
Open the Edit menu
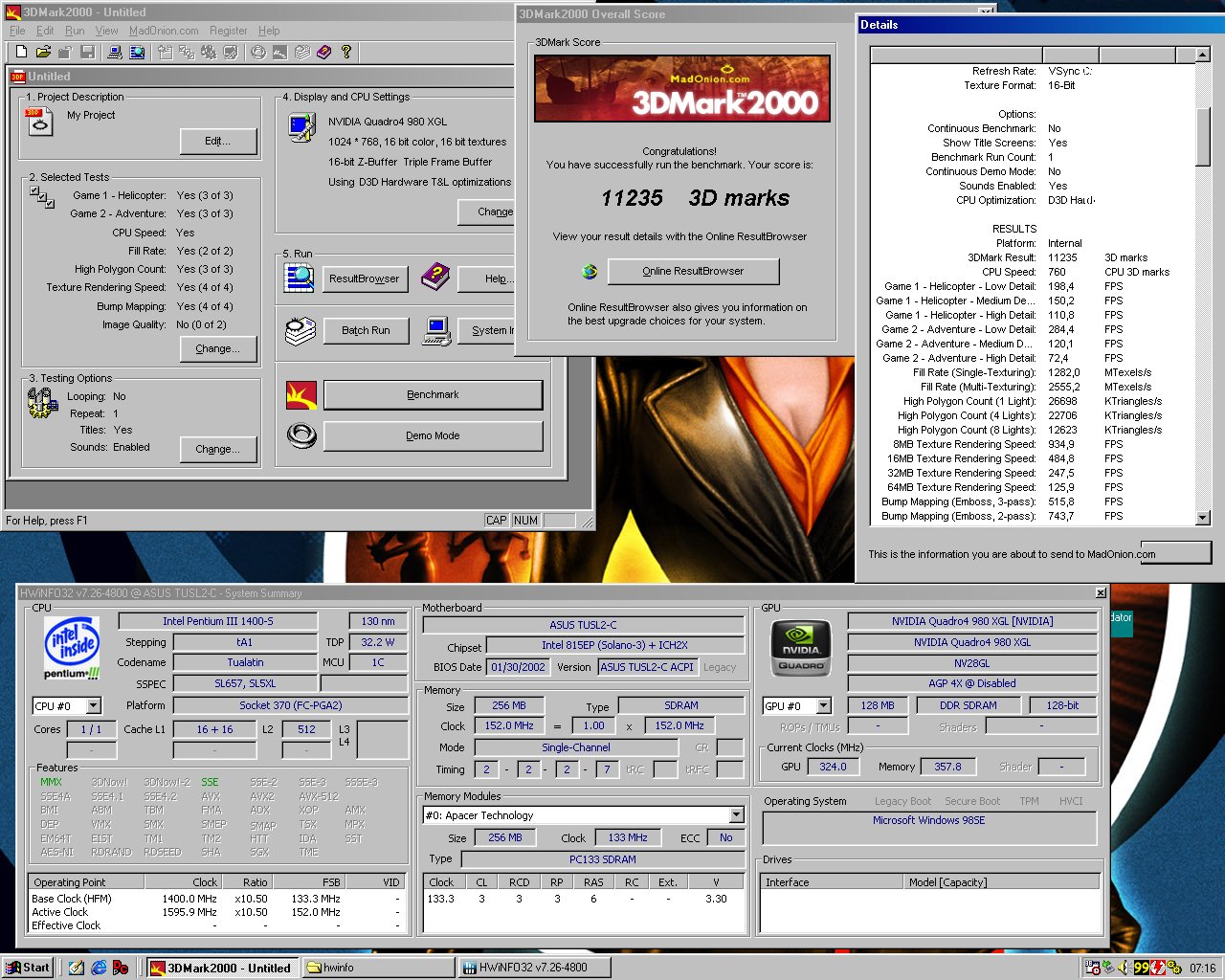[x=45, y=31]
